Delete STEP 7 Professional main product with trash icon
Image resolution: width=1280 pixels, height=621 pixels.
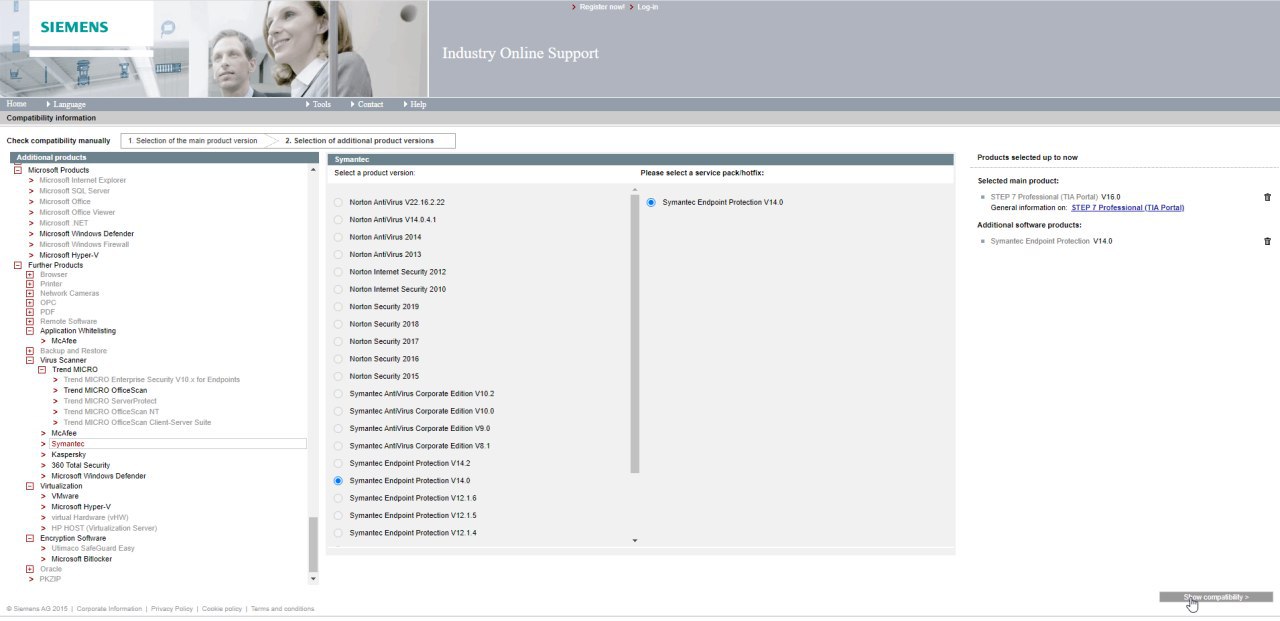1267,197
